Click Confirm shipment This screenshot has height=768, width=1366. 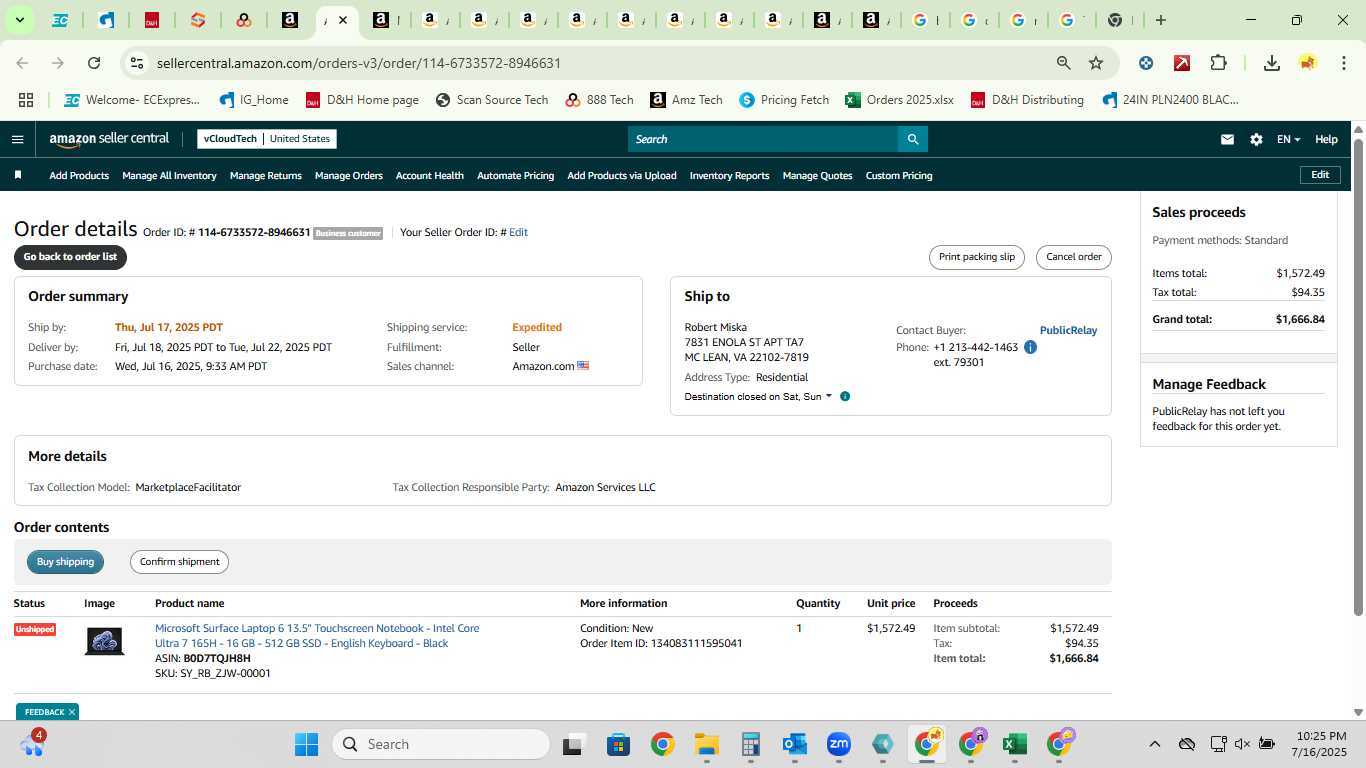click(179, 562)
